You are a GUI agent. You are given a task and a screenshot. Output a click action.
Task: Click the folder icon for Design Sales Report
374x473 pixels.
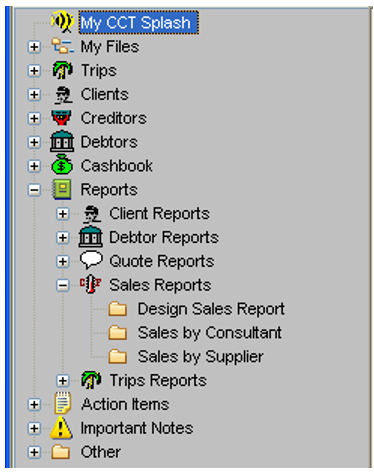pos(118,309)
